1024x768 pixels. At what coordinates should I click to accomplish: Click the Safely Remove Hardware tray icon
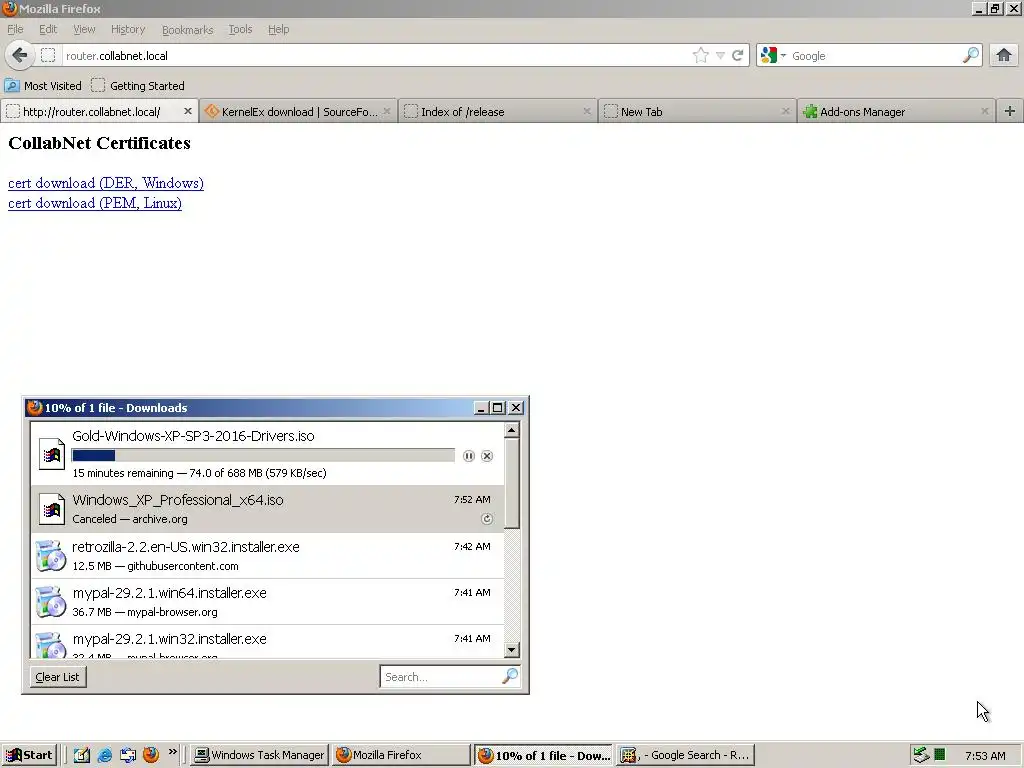point(921,755)
